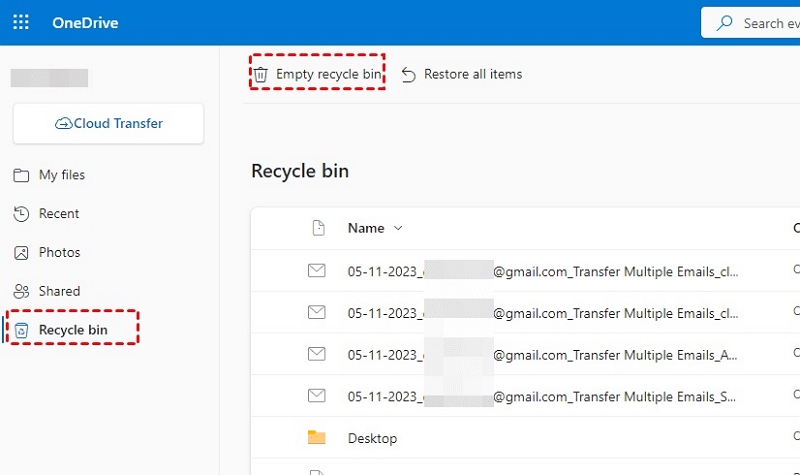The width and height of the screenshot is (800, 475).
Task: Open Cloud Transfer button
Action: point(108,123)
